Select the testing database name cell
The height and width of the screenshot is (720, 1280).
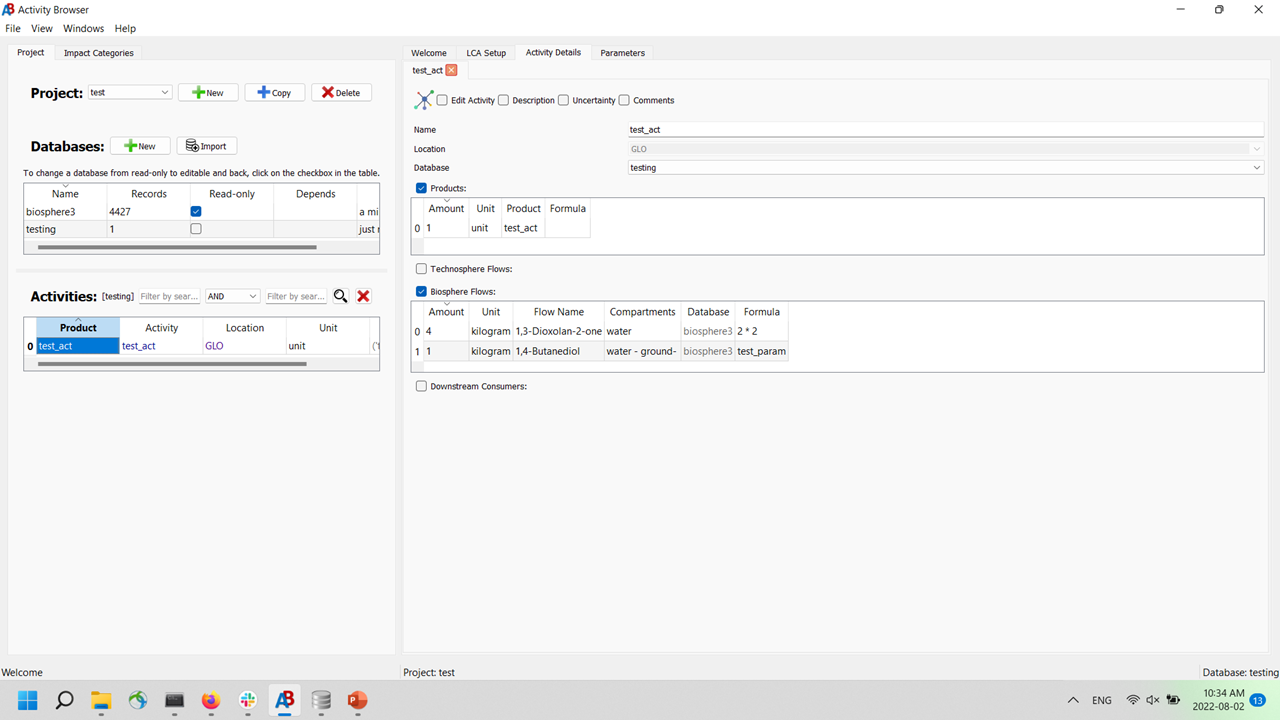pos(65,229)
